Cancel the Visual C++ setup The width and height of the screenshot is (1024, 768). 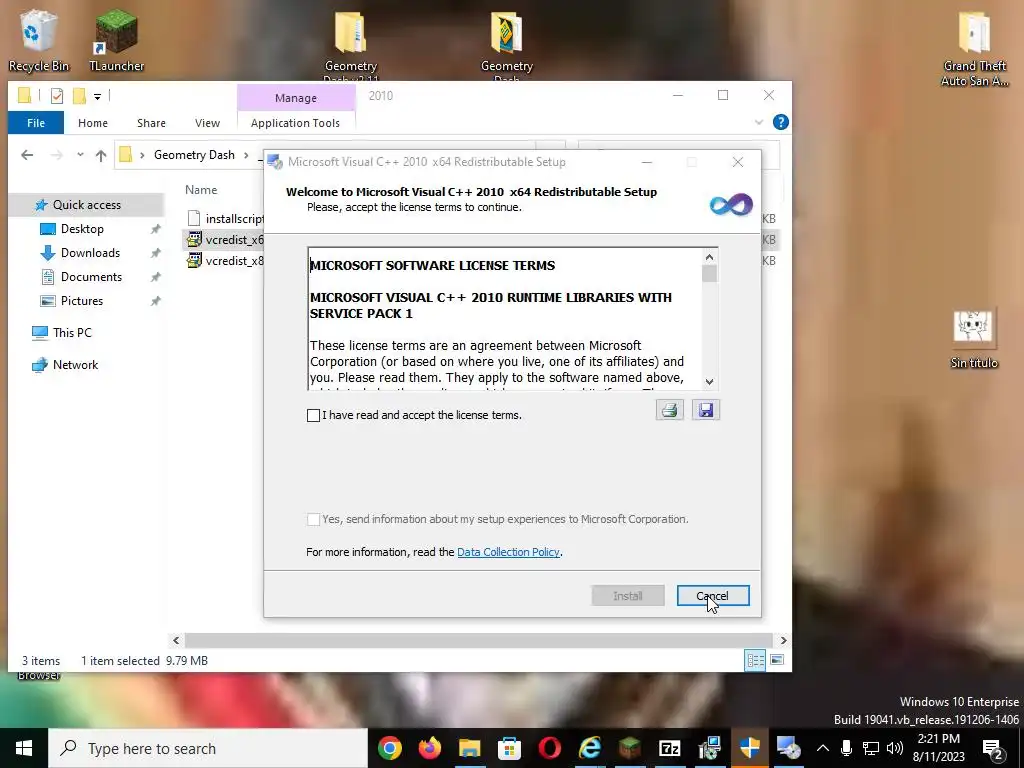tap(712, 596)
